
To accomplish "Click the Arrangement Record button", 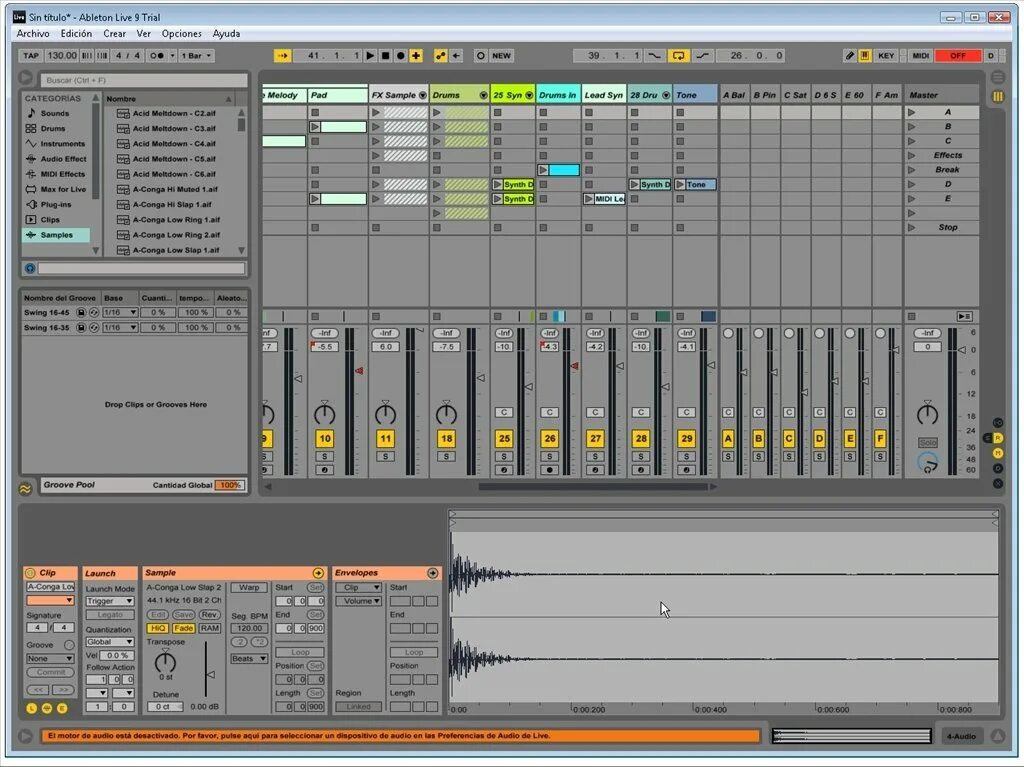I will pos(400,56).
